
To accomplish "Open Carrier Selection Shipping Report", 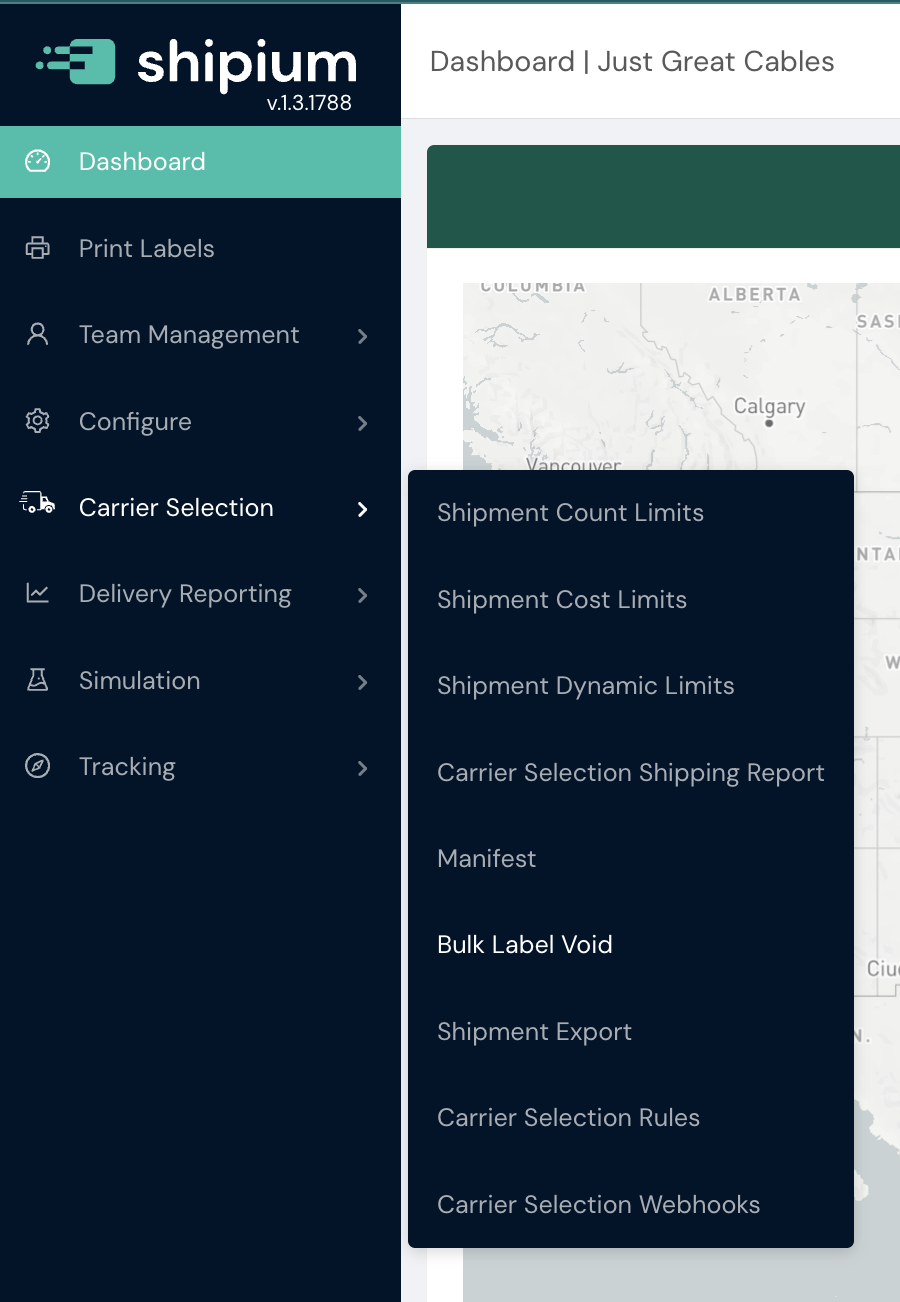I will [631, 773].
